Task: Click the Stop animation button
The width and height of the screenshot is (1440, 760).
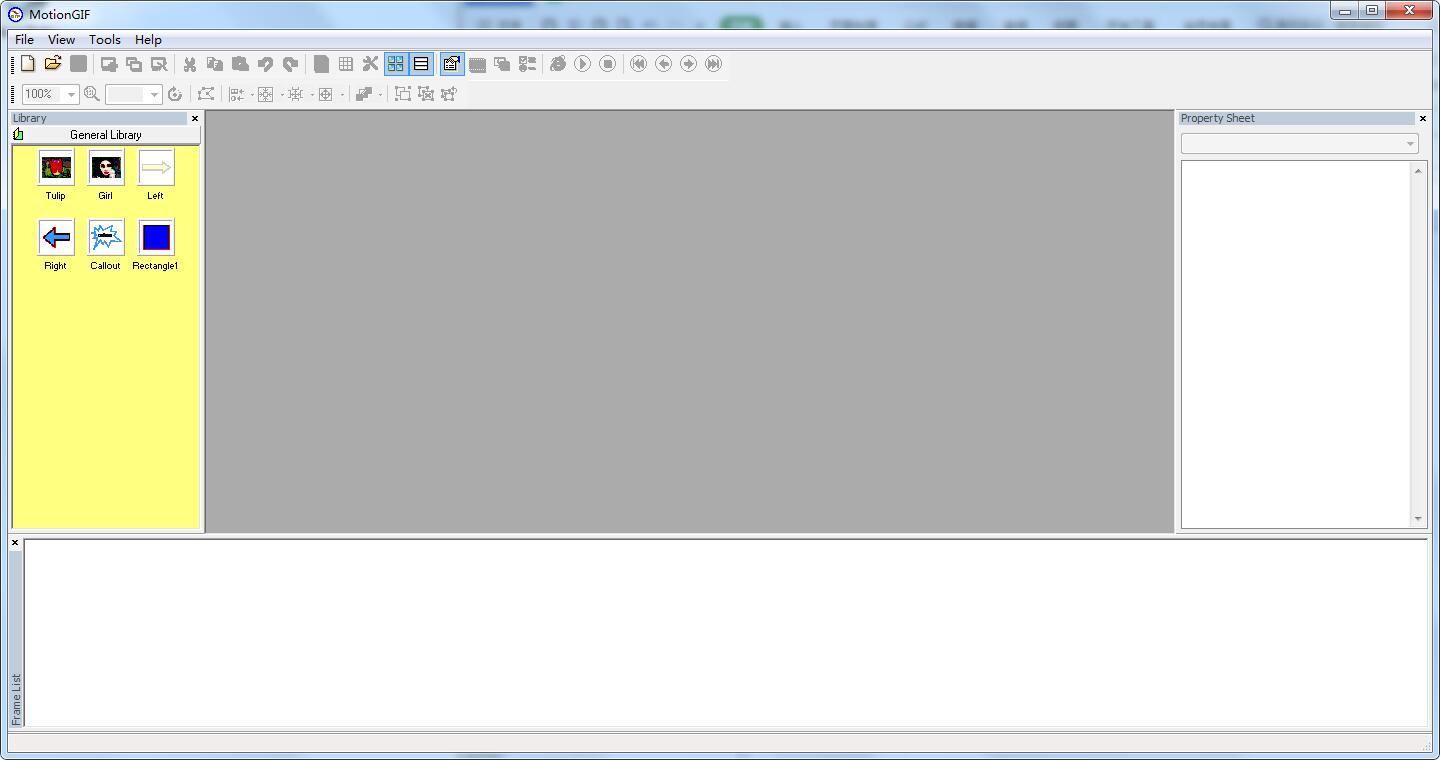Action: point(608,64)
